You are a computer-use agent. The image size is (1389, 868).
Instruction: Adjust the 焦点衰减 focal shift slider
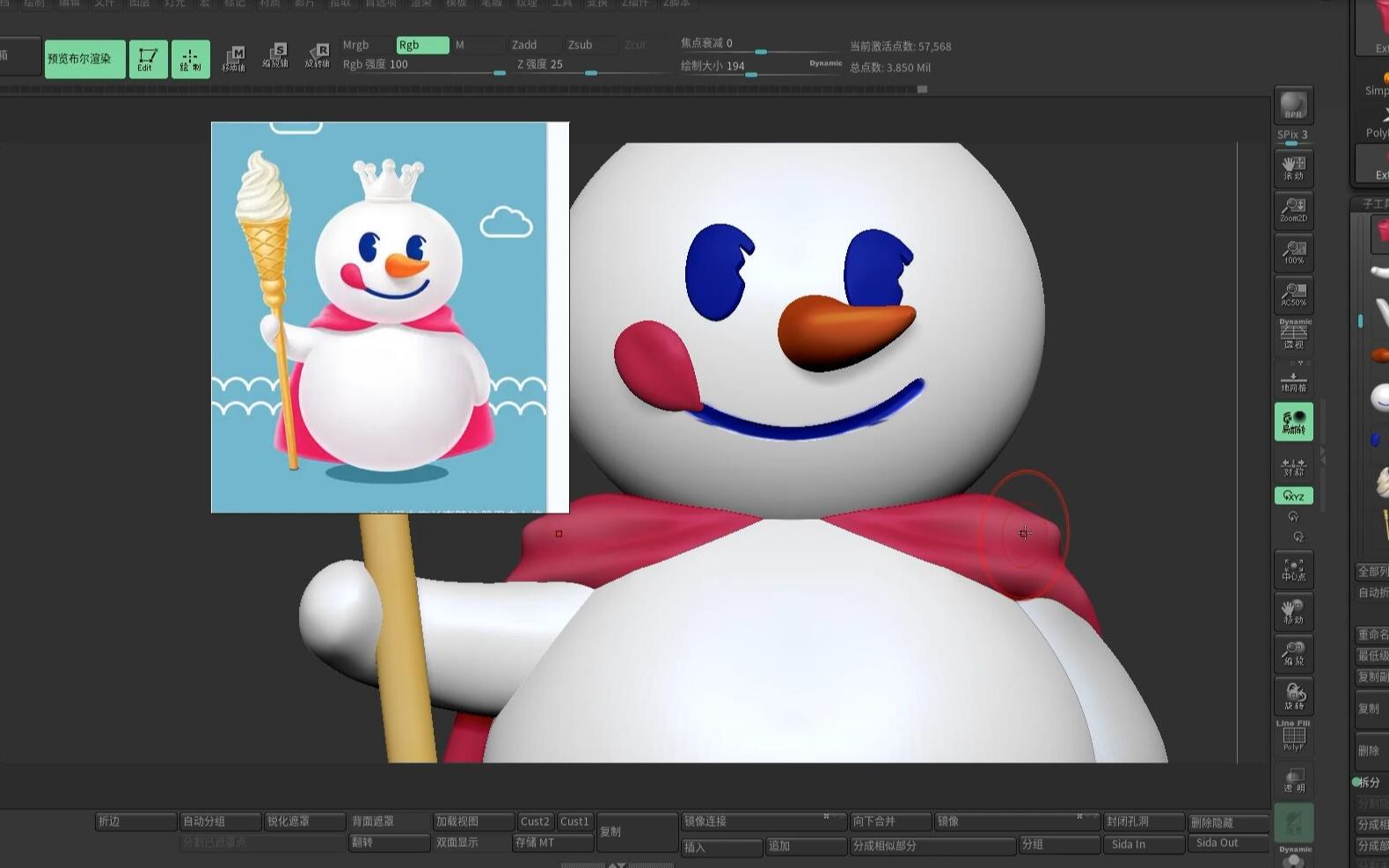click(760, 44)
